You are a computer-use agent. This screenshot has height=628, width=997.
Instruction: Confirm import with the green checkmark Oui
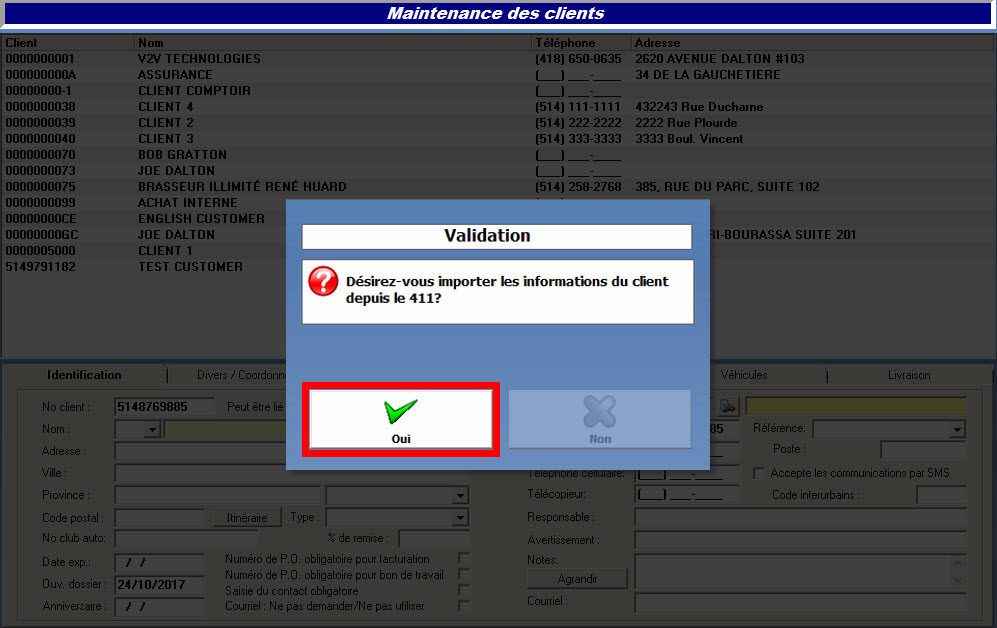401,420
